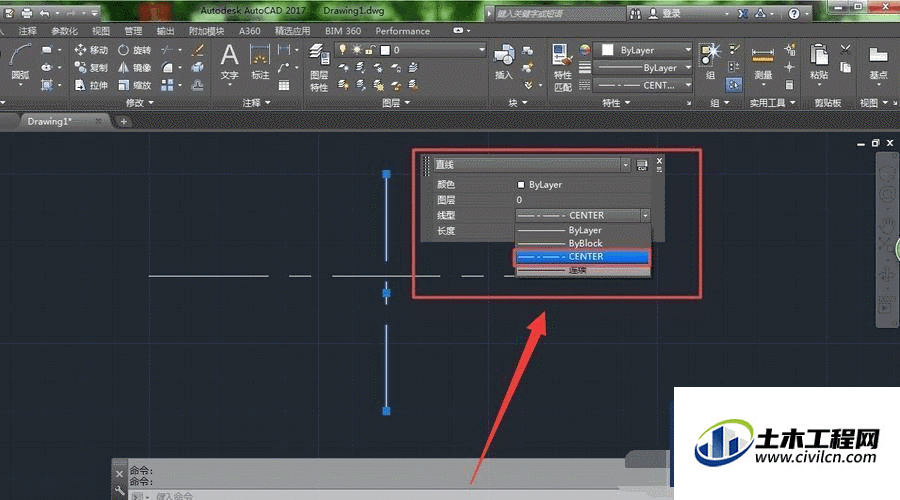Viewport: 900px width, 500px height.
Task: Click the Undo arrow in quick access toolbar
Action: click(45, 13)
